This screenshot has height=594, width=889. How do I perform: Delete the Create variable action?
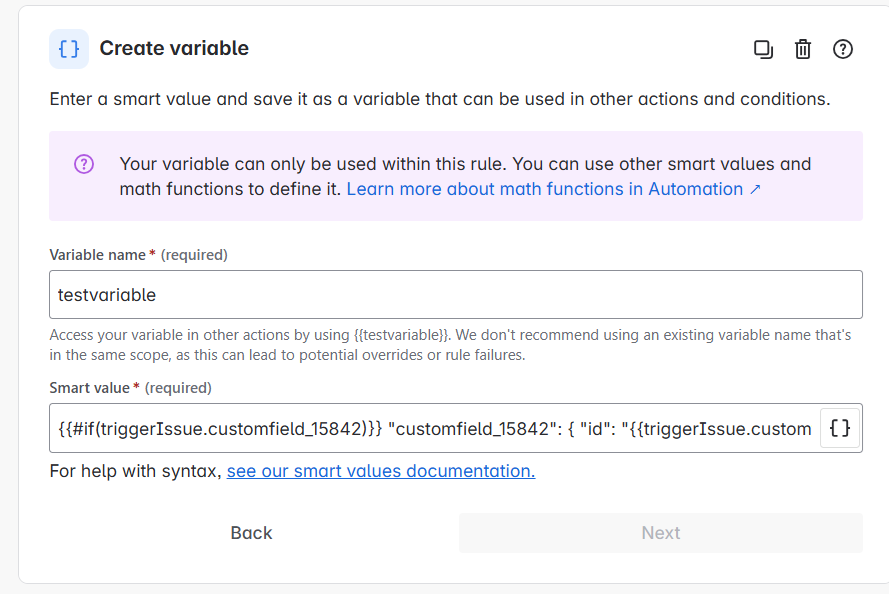802,49
